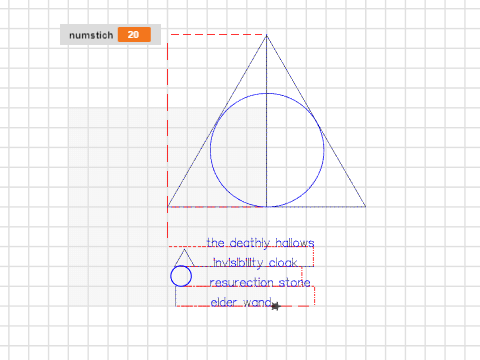The image size is (480, 360).
Task: Click the small triangle legend symbol
Action: click(184, 257)
